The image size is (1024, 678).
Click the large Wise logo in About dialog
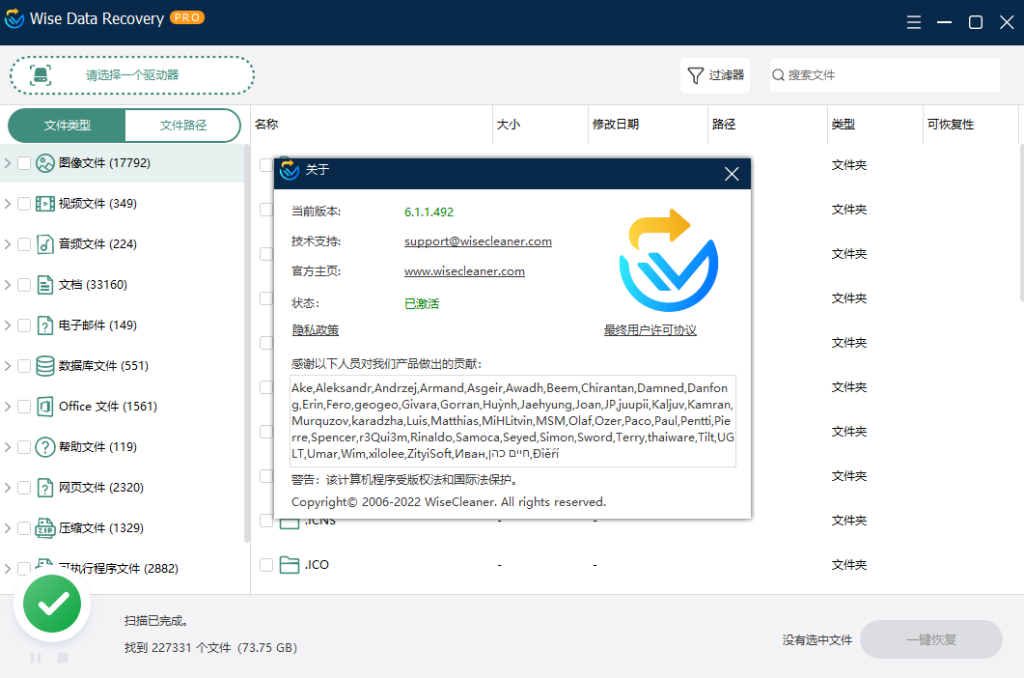pyautogui.click(x=668, y=260)
